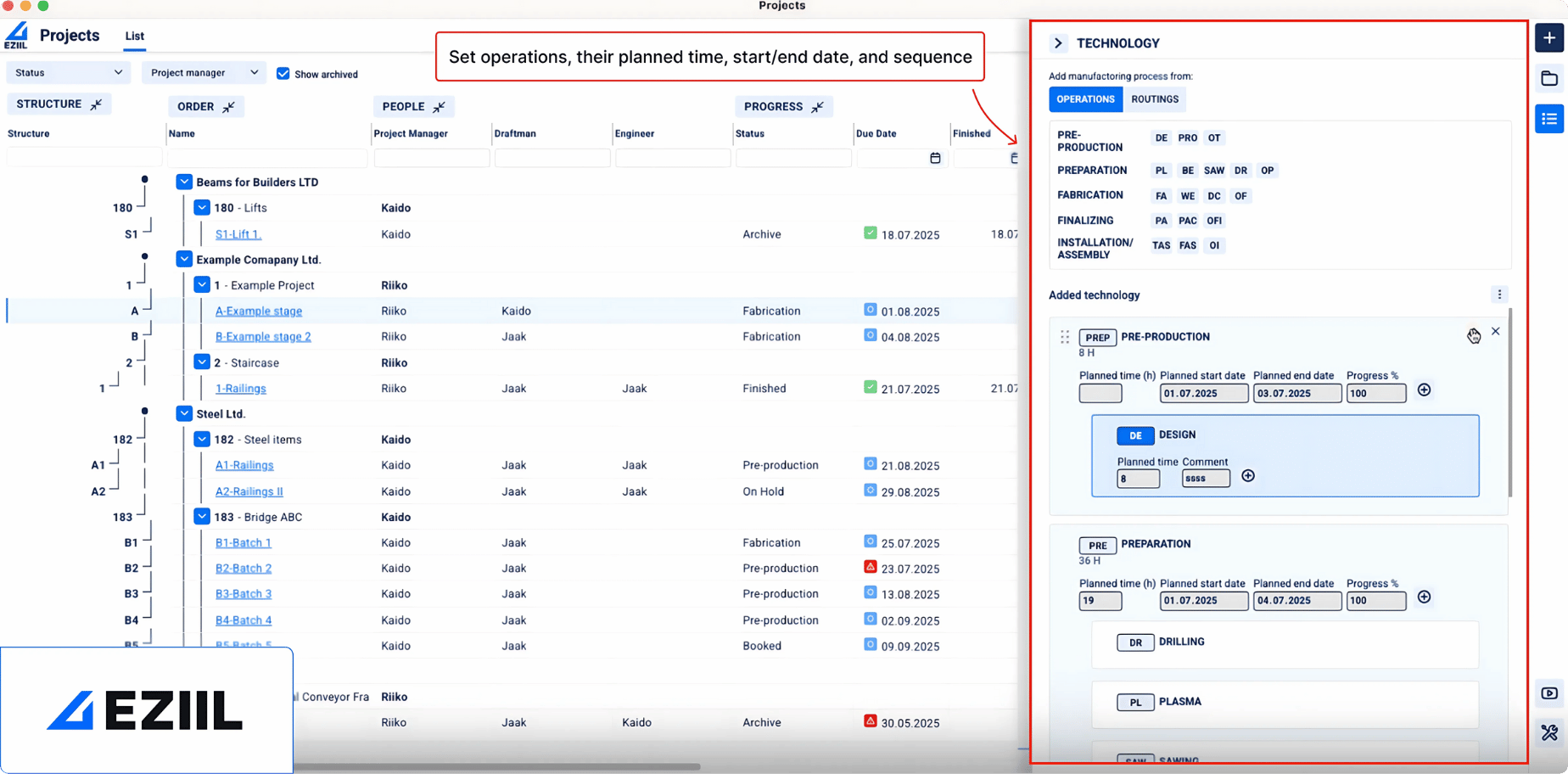Collapse the PEOPLE column group

440,107
